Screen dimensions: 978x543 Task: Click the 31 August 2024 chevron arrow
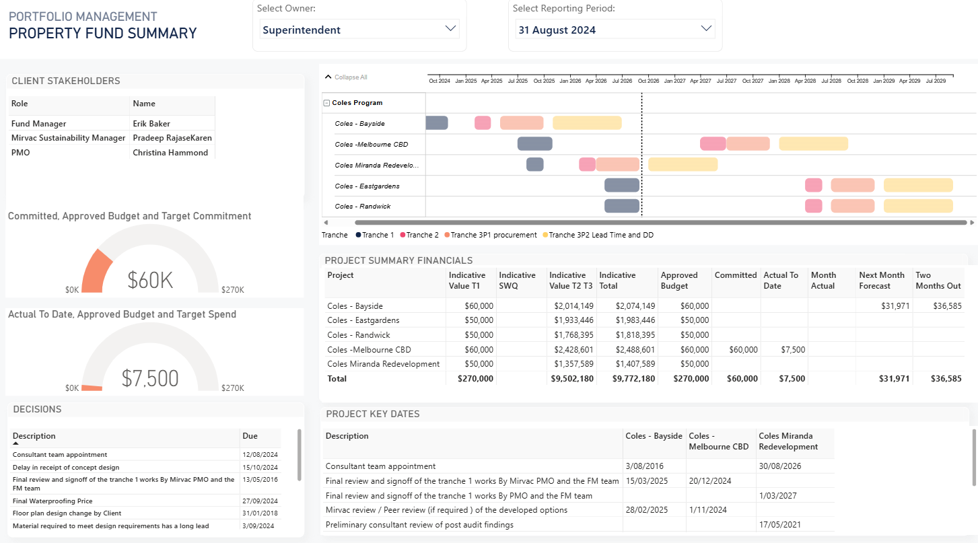pyautogui.click(x=706, y=29)
